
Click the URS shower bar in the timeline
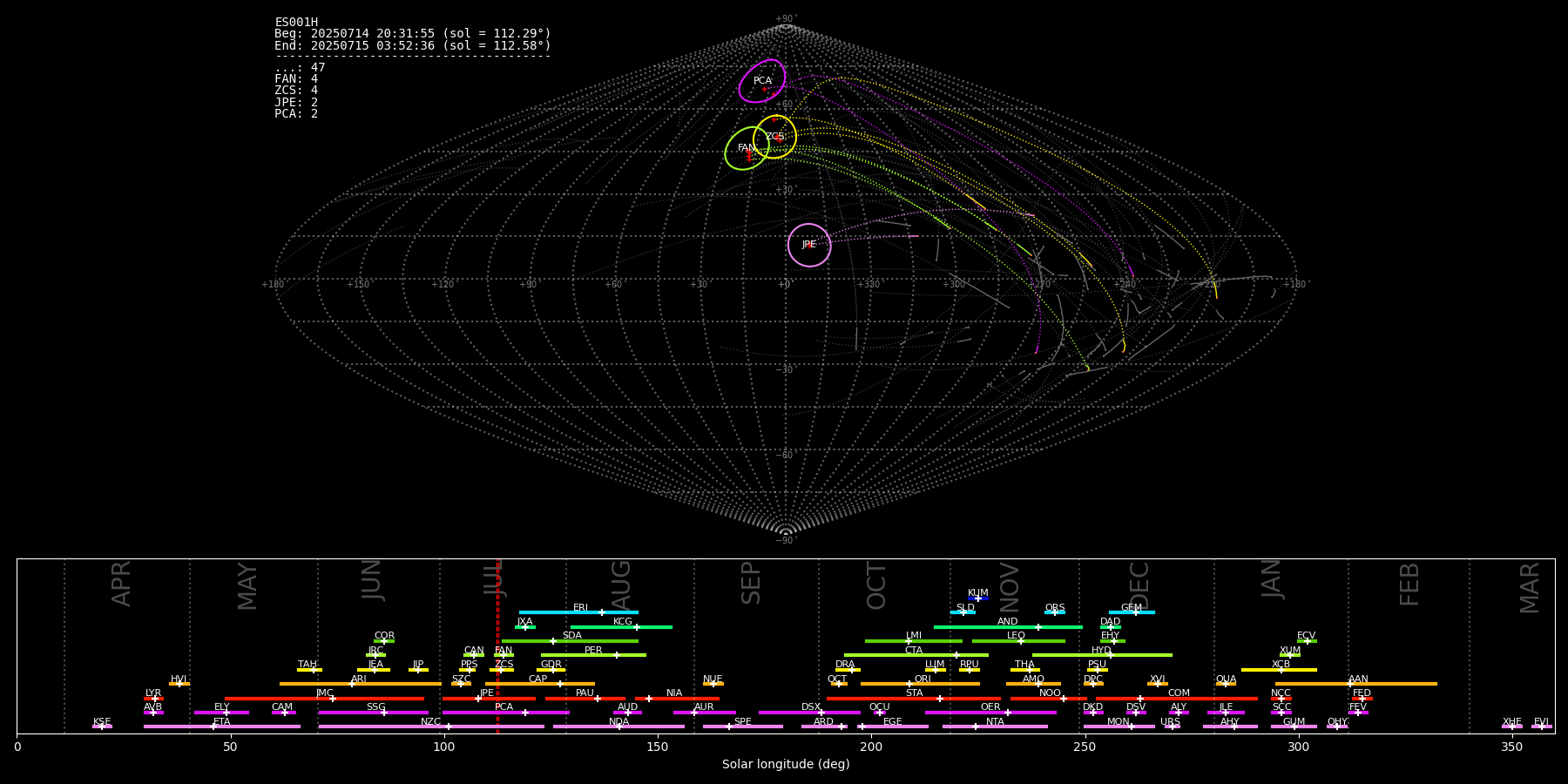pos(1173,727)
